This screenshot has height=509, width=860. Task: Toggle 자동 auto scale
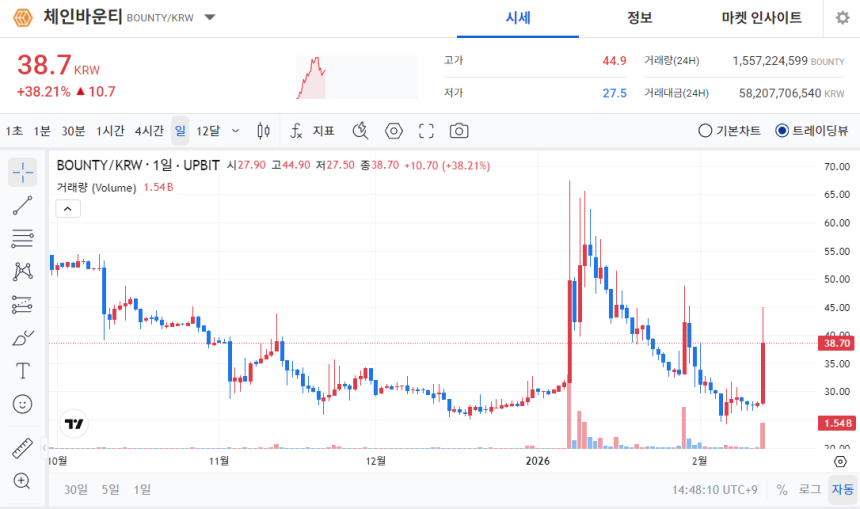(843, 489)
